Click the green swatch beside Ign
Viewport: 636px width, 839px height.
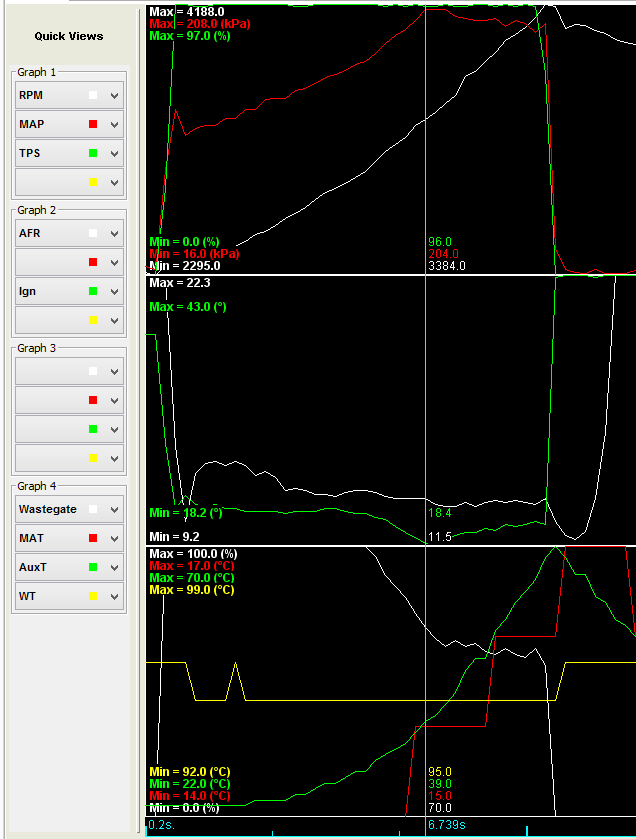click(x=93, y=291)
